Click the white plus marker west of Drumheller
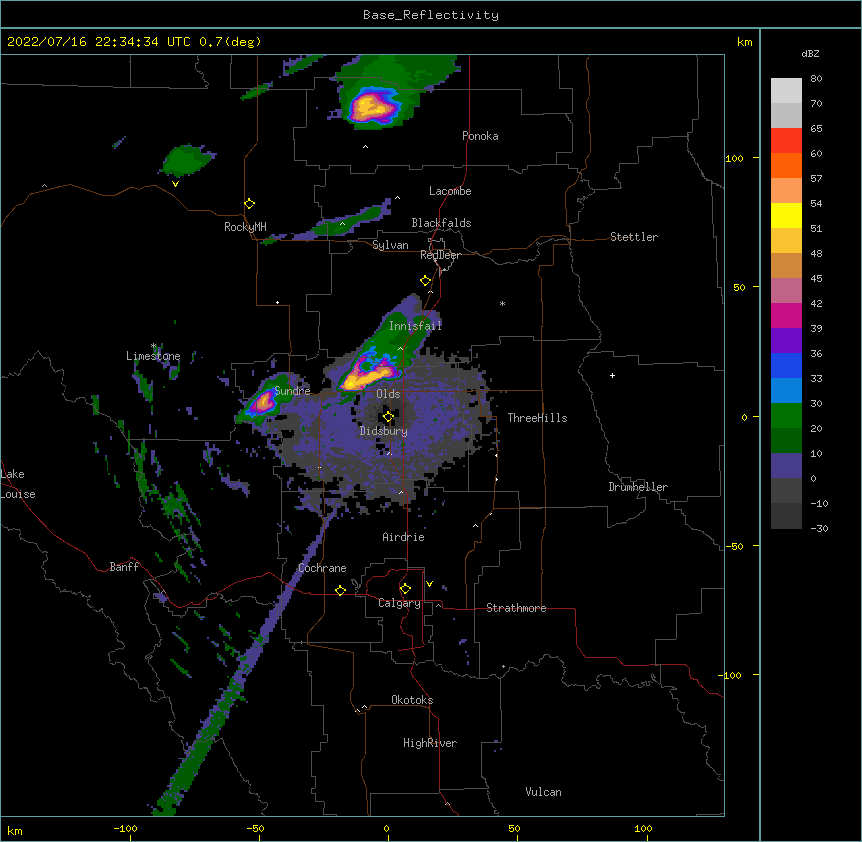The width and height of the screenshot is (862, 842). coord(612,375)
